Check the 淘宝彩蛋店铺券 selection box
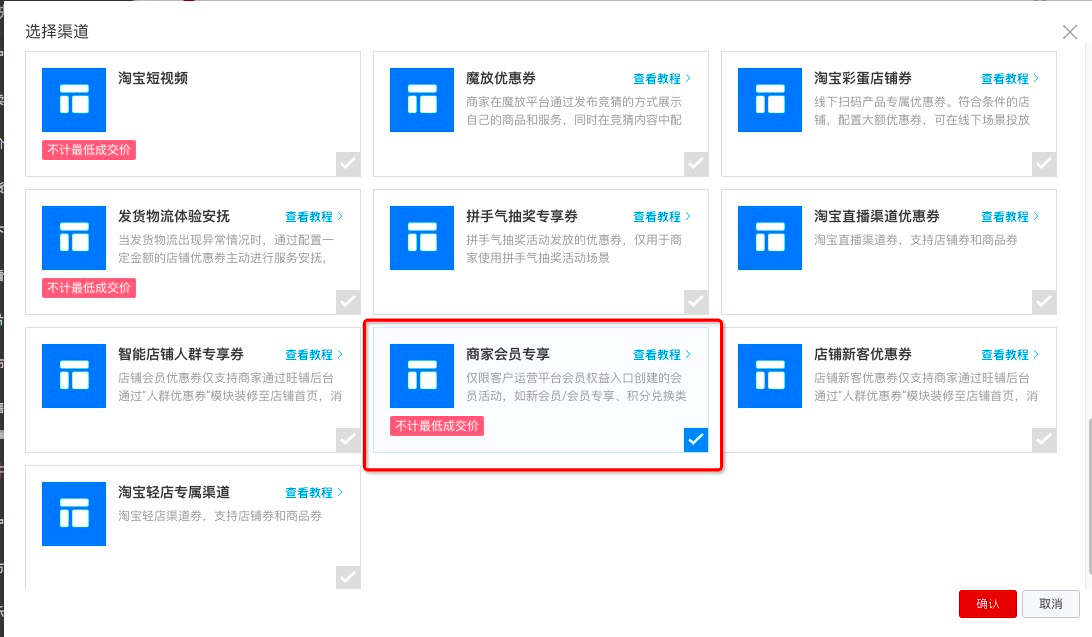Viewport: 1092px width, 637px height. 1044,164
